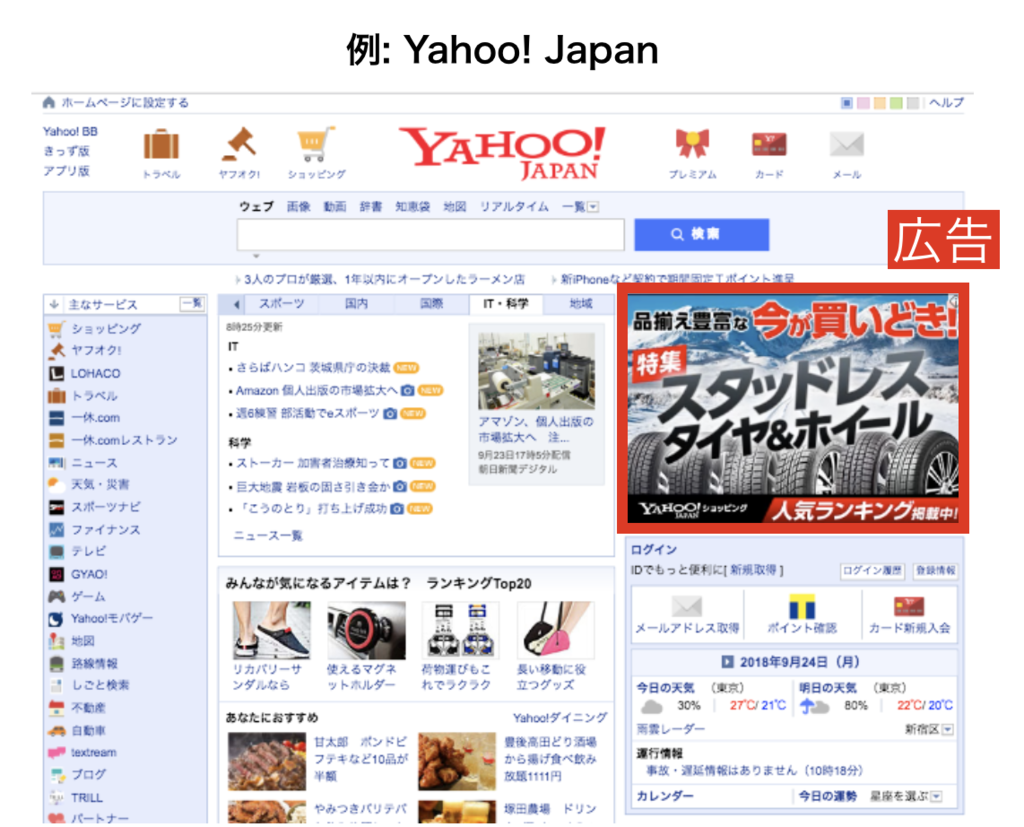Click the Tポイント確認 icon
This screenshot has width=1024, height=827.
(801, 607)
